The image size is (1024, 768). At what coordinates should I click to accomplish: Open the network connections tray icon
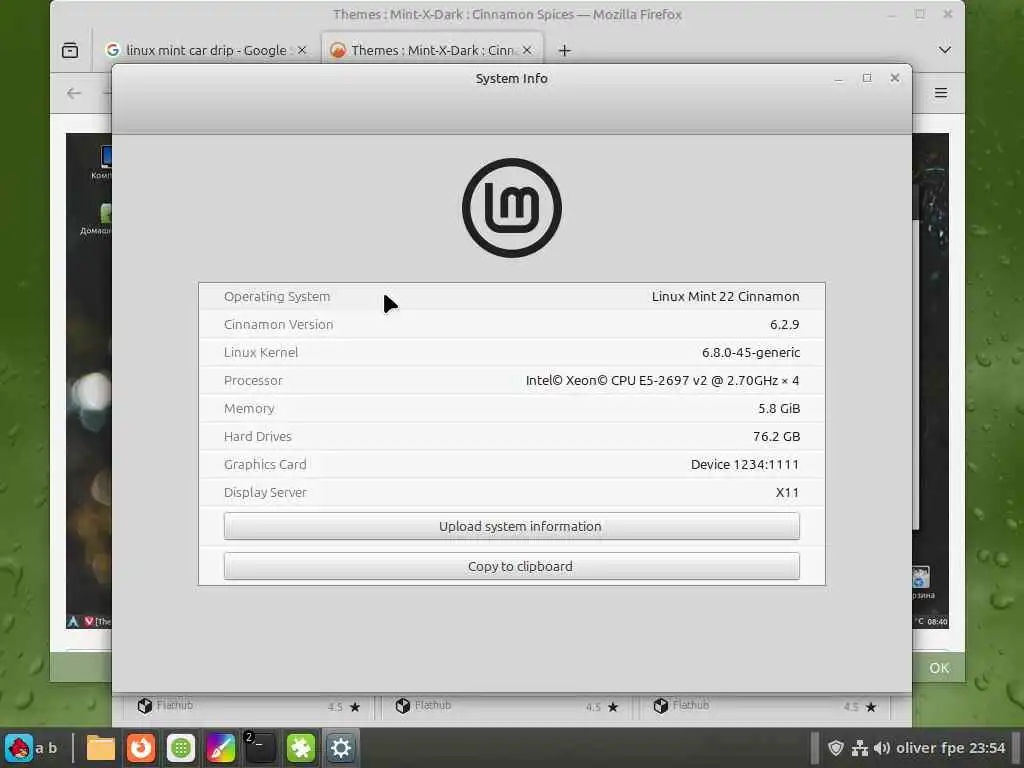(859, 748)
